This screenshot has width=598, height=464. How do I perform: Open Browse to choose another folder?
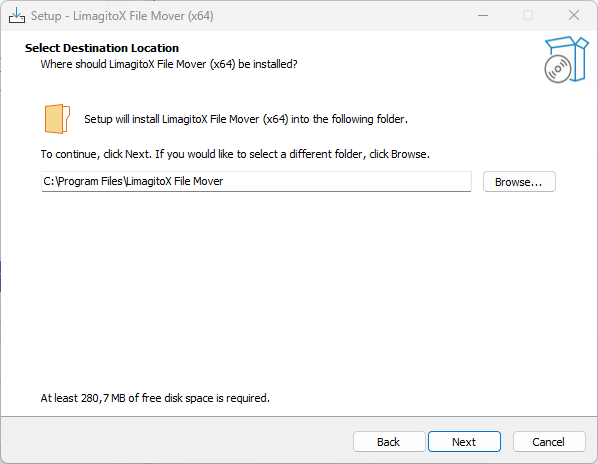click(x=519, y=181)
